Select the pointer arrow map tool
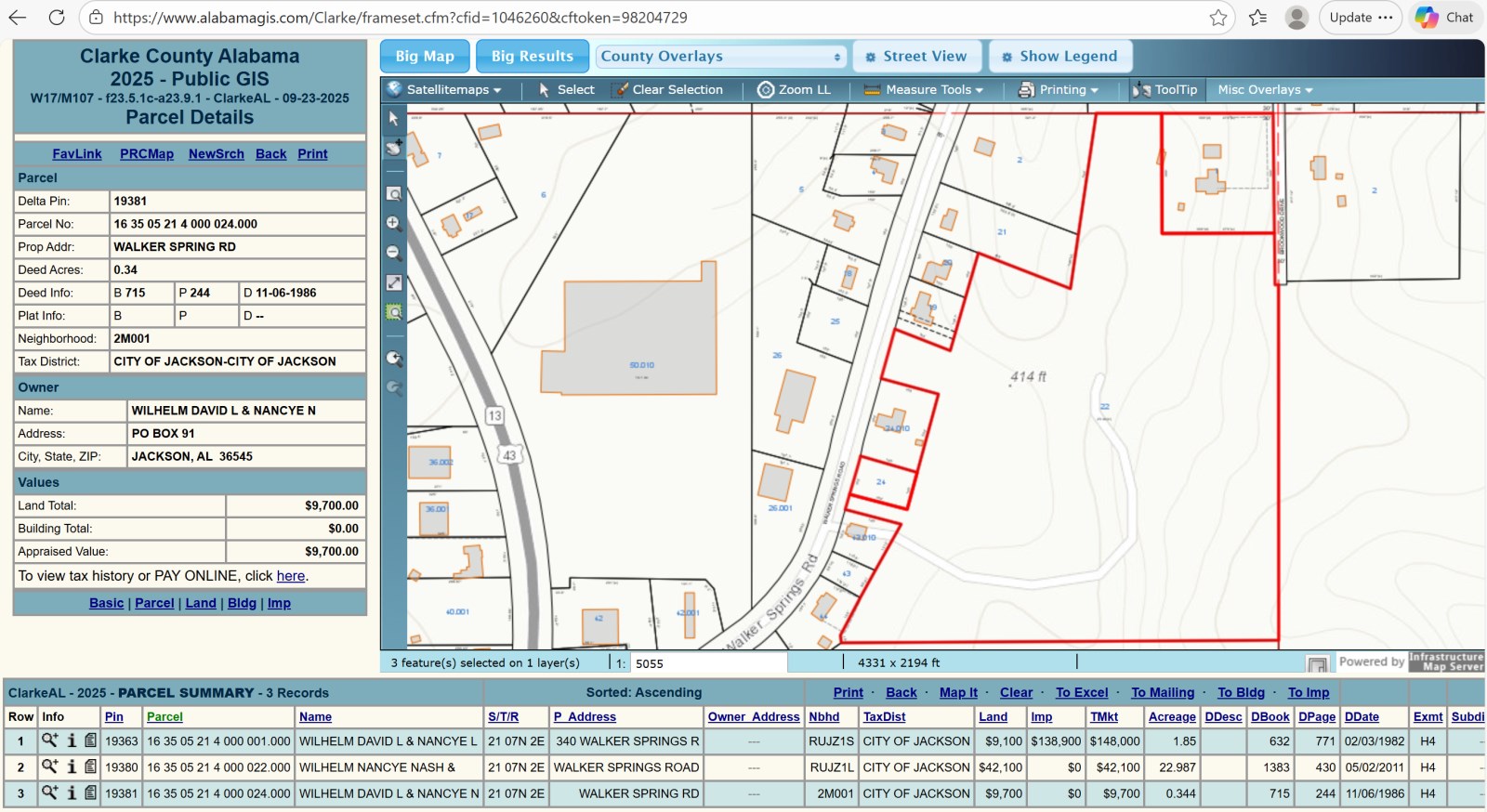The image size is (1487, 812). pyautogui.click(x=394, y=119)
